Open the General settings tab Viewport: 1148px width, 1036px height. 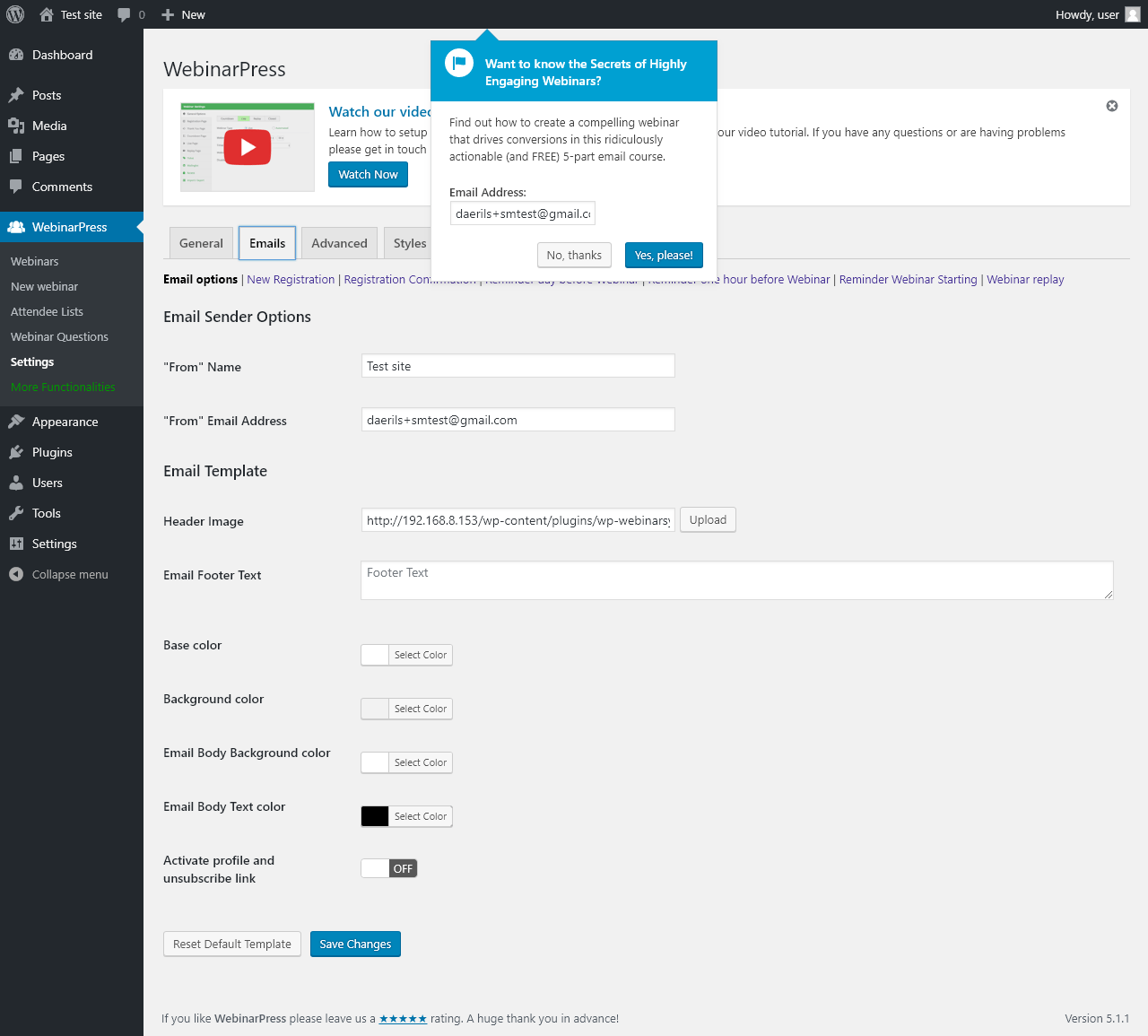[x=201, y=243]
